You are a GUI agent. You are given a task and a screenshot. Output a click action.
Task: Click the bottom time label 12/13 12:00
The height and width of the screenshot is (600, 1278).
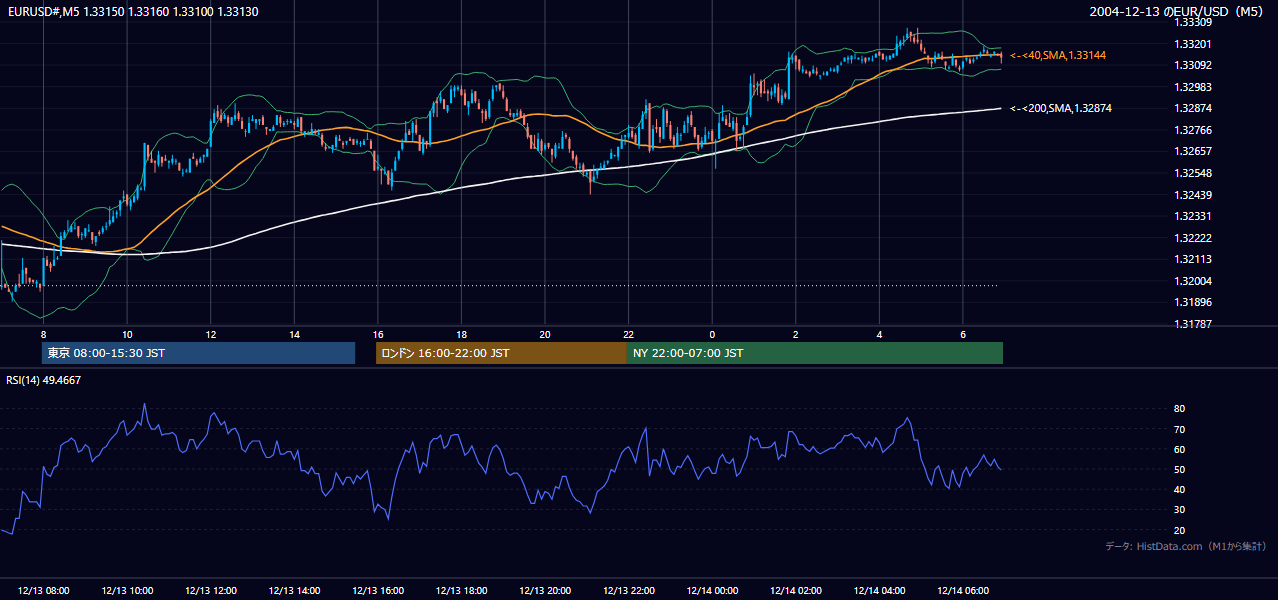[x=210, y=591]
